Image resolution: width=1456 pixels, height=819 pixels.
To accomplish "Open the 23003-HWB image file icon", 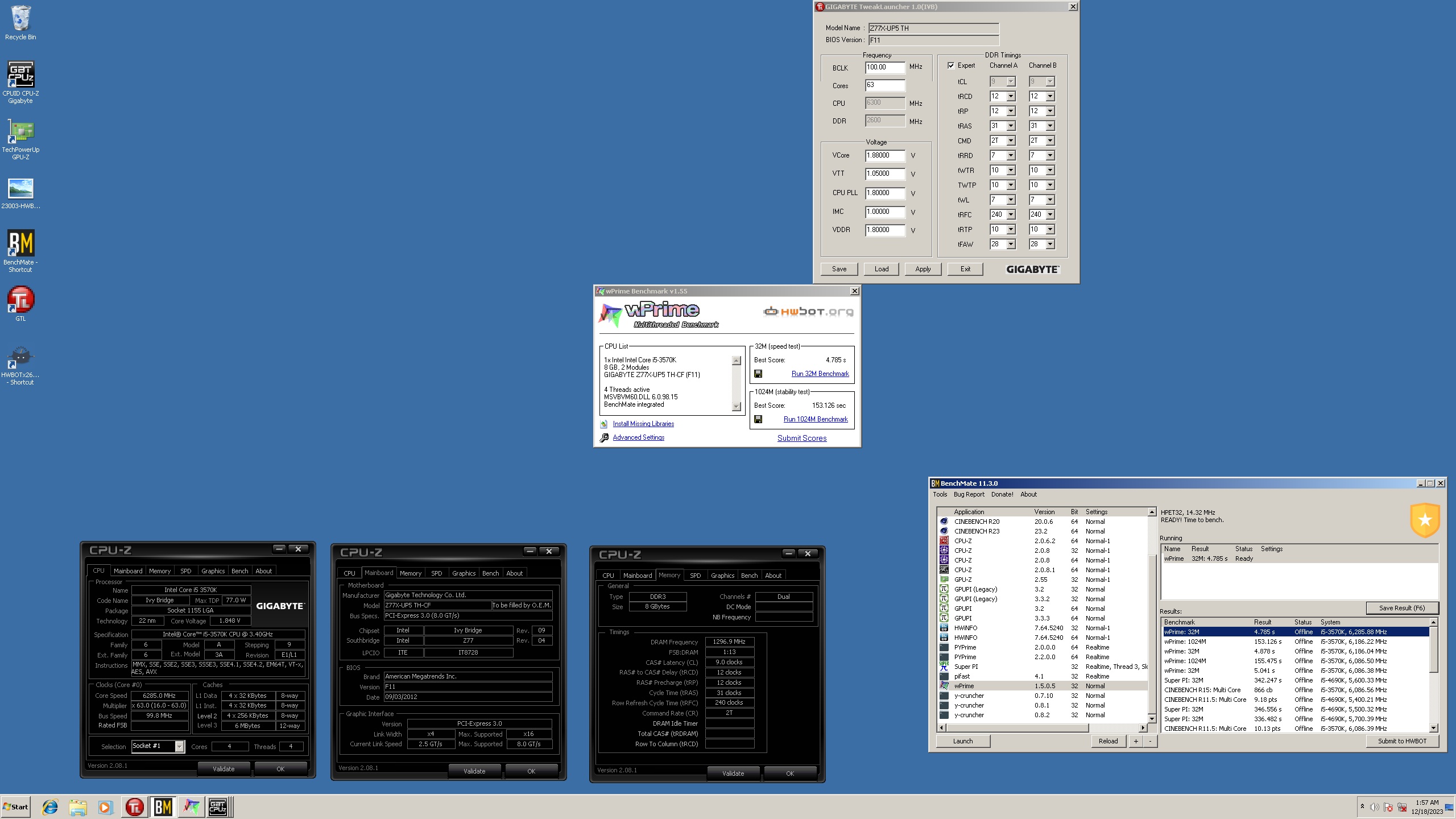I will (20, 193).
